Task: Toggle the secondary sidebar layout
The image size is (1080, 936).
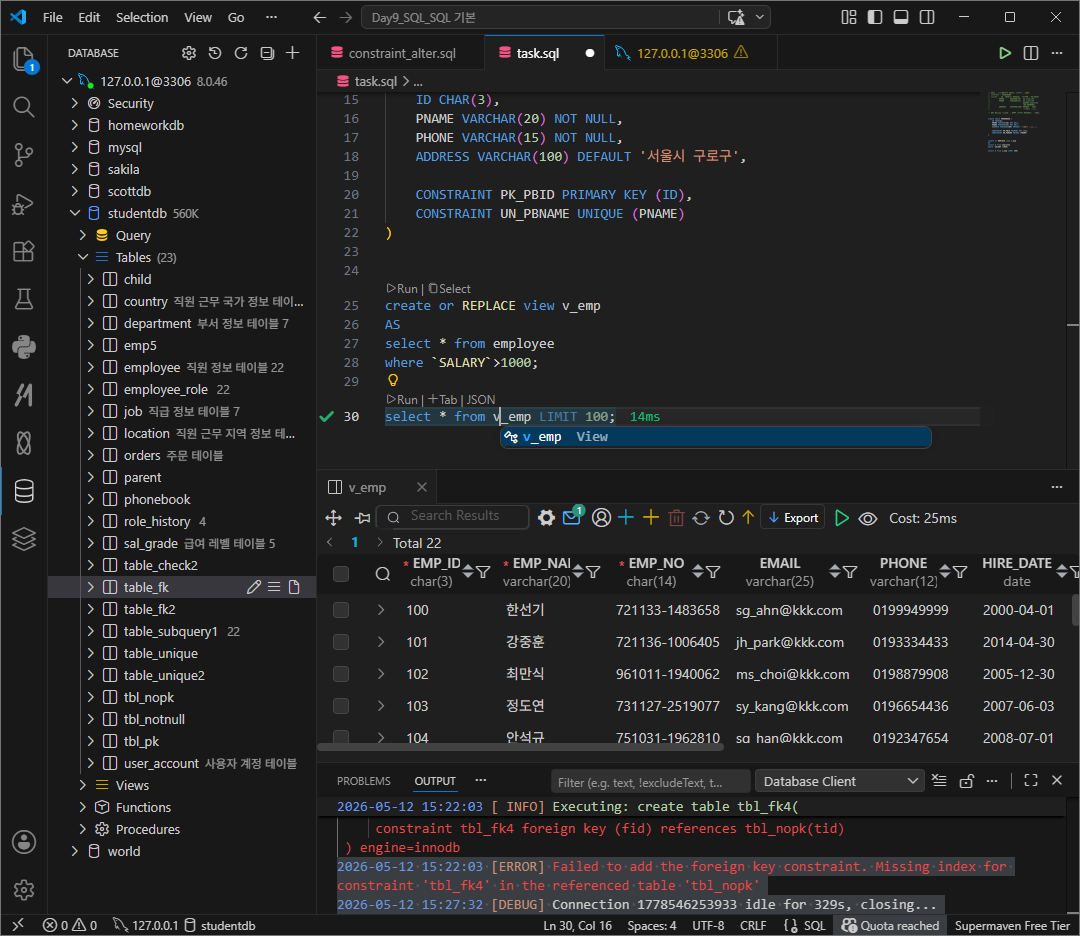Action: [927, 17]
